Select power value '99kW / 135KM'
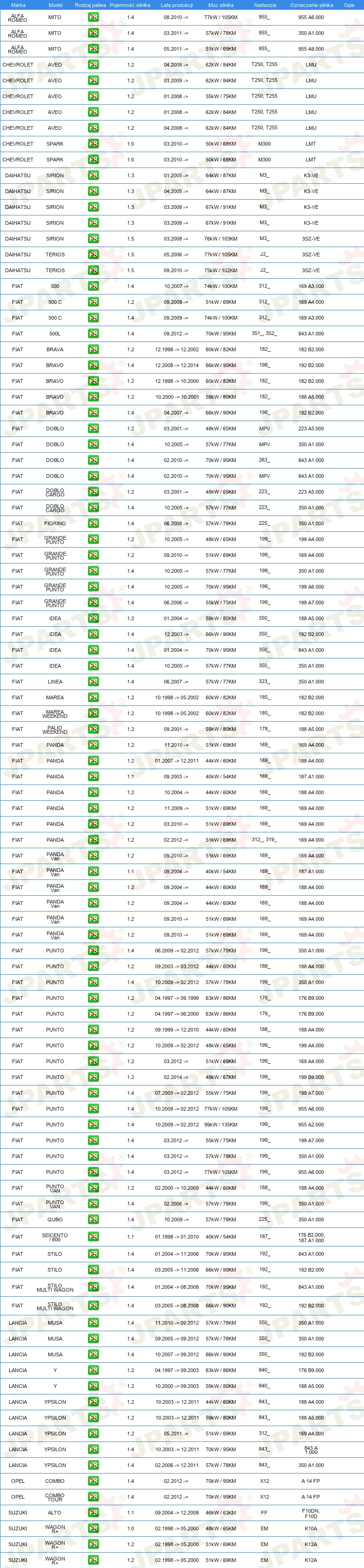Viewport: 364px width, 1568px height. 220,1125
